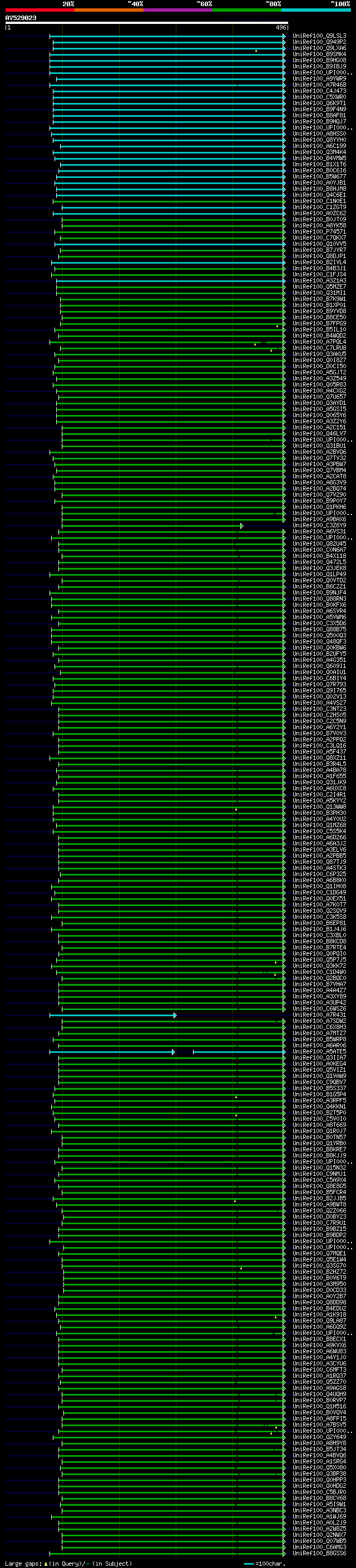Click label UniRef100_P74571
This screenshot has width=356, height=1568.
click(x=319, y=232)
